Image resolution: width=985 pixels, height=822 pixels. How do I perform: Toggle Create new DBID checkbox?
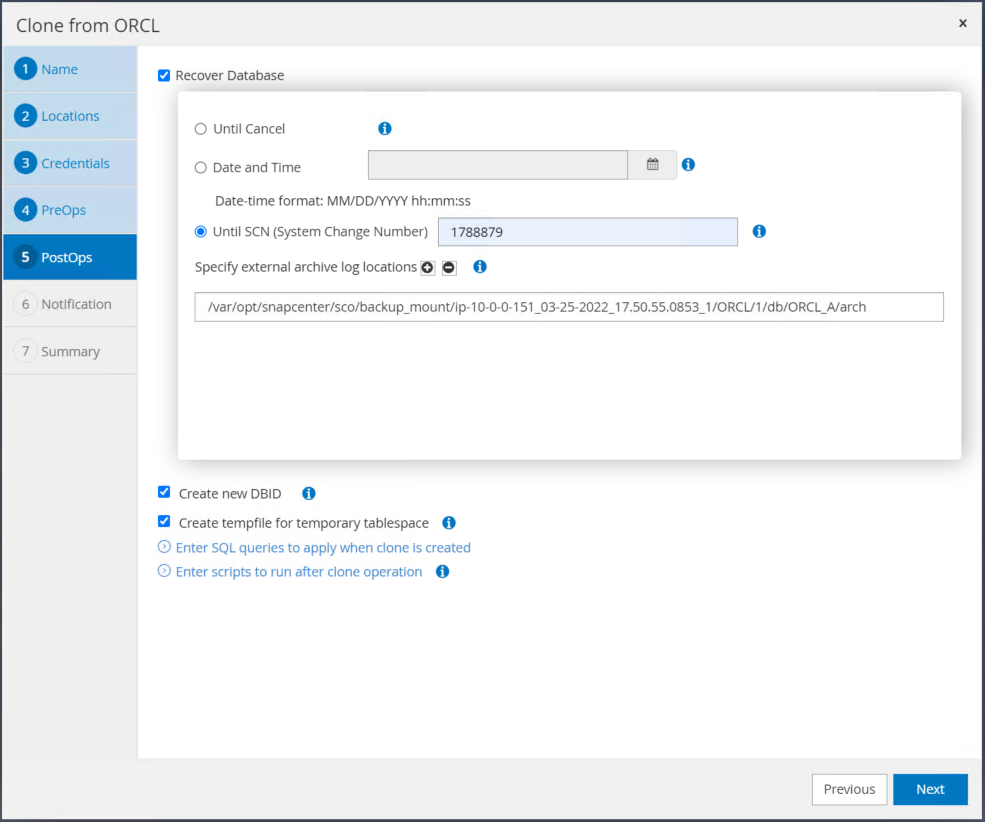pyautogui.click(x=164, y=492)
